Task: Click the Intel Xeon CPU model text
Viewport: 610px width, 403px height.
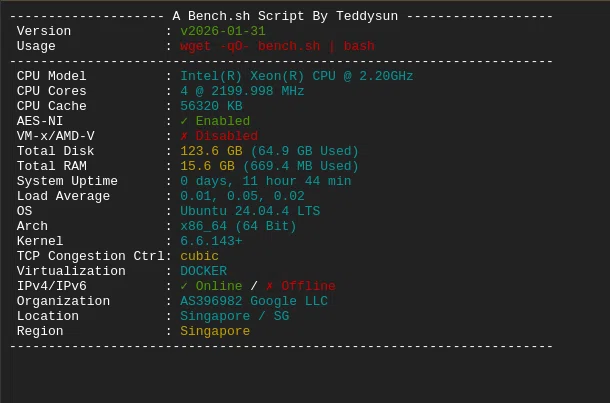Action: 296,76
